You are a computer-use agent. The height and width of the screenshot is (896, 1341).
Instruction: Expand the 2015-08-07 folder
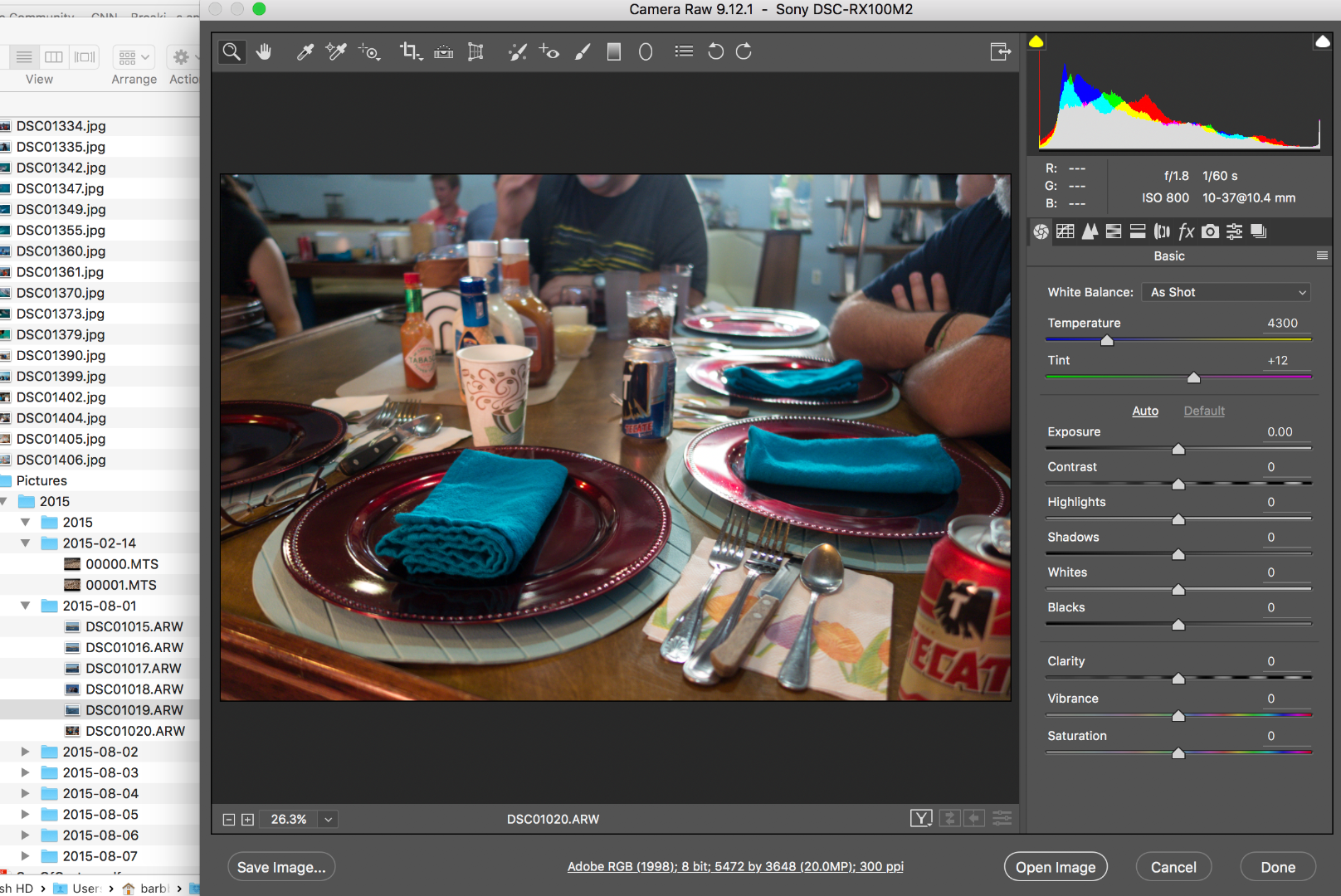tap(26, 856)
